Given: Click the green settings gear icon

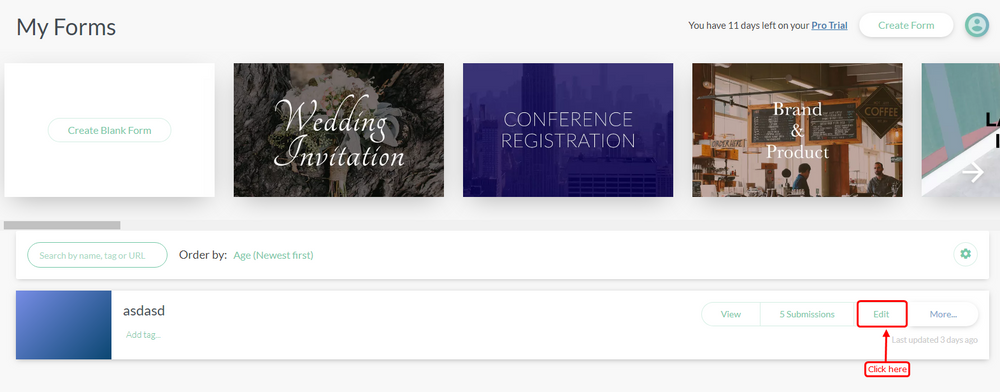Looking at the screenshot, I should coord(966,254).
